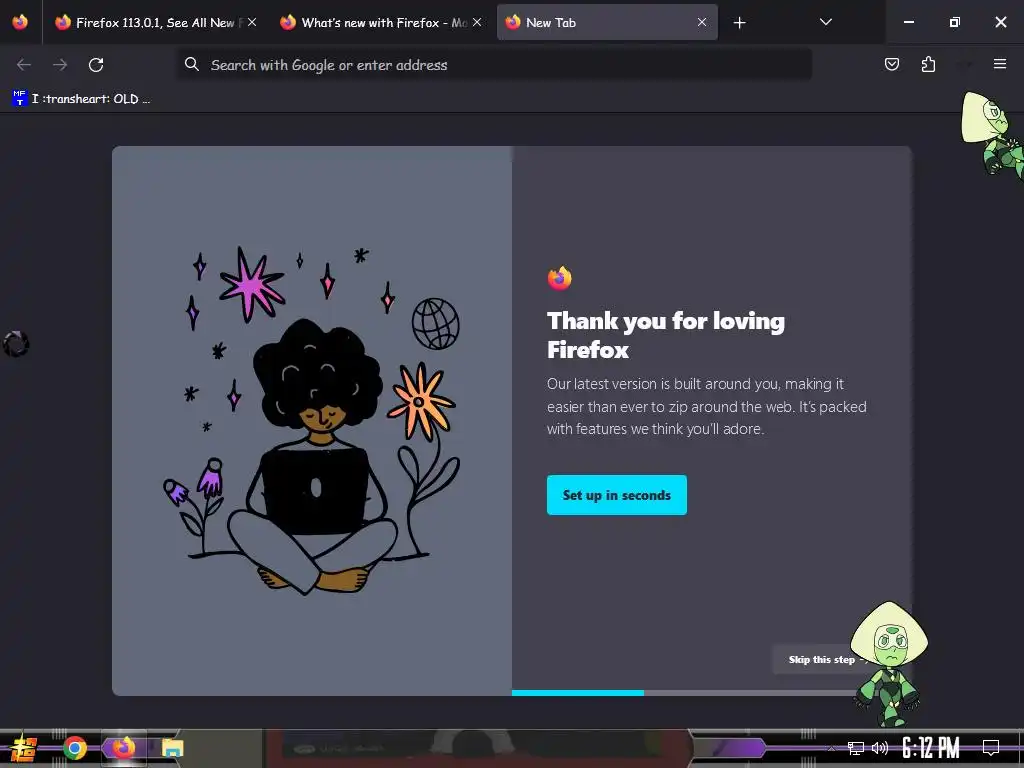Image resolution: width=1024 pixels, height=768 pixels.
Task: Open network status tray icon
Action: click(x=856, y=748)
